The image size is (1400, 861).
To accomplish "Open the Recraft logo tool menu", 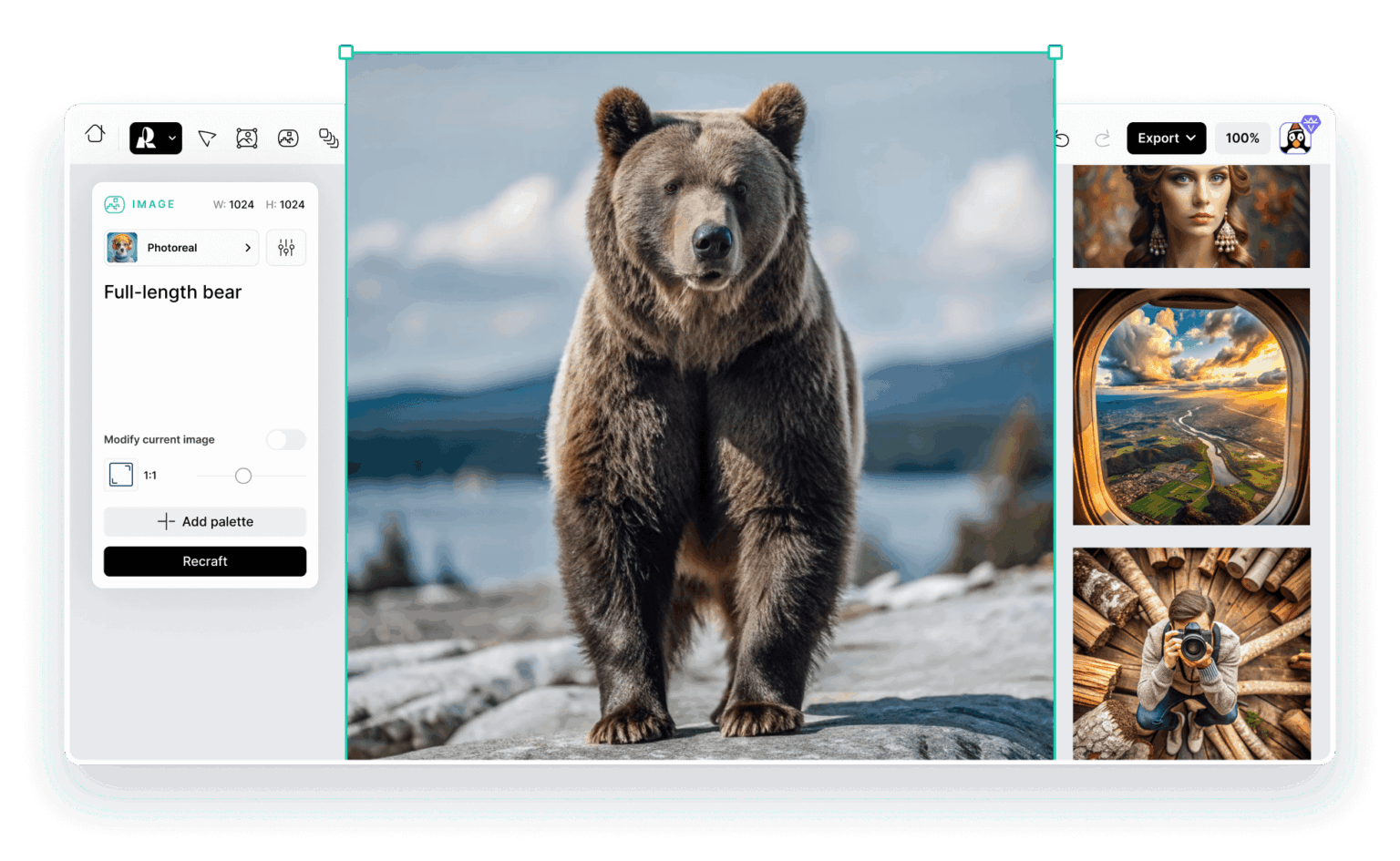I will [156, 138].
